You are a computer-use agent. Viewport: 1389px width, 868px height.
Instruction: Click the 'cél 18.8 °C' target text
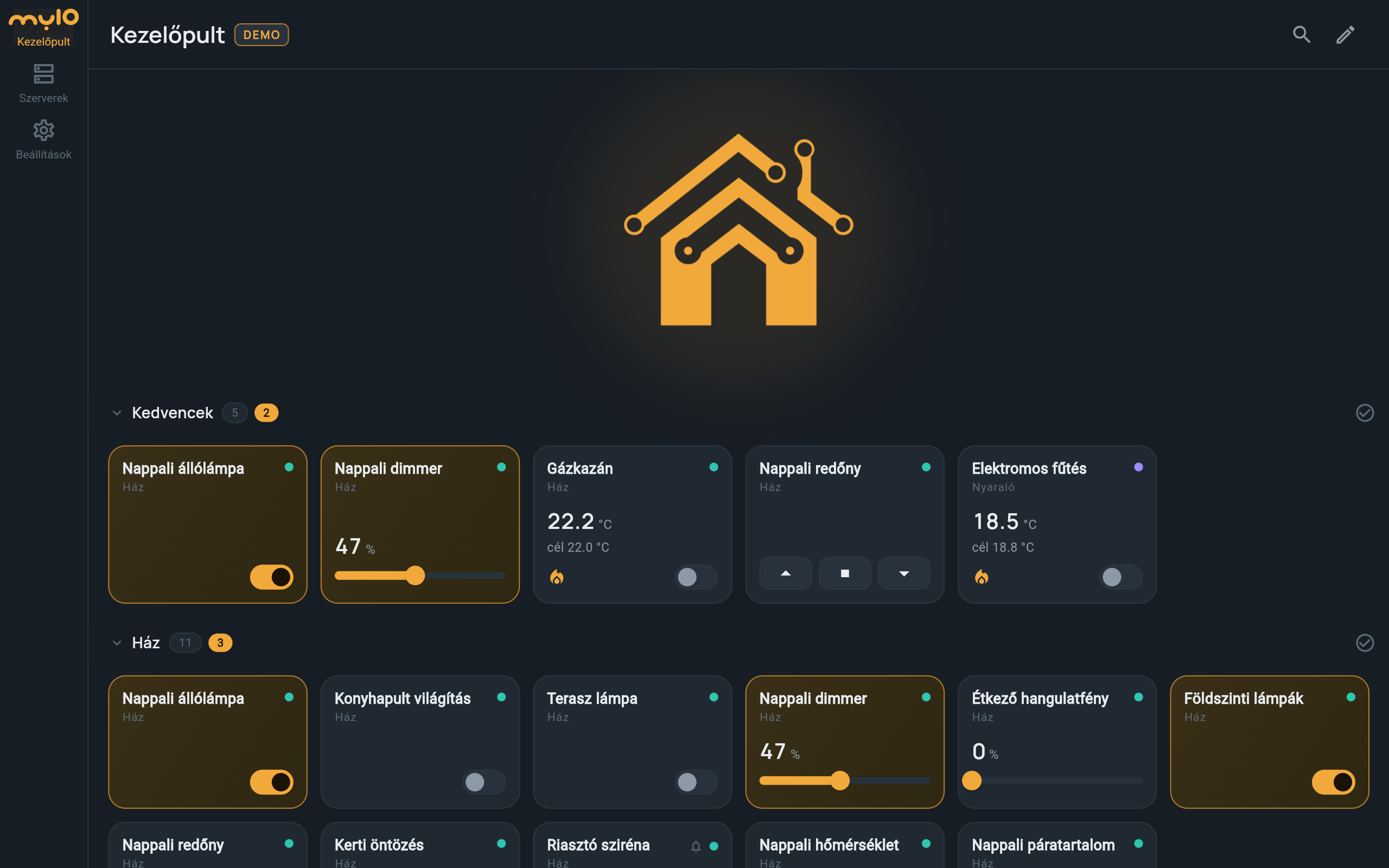(1003, 547)
